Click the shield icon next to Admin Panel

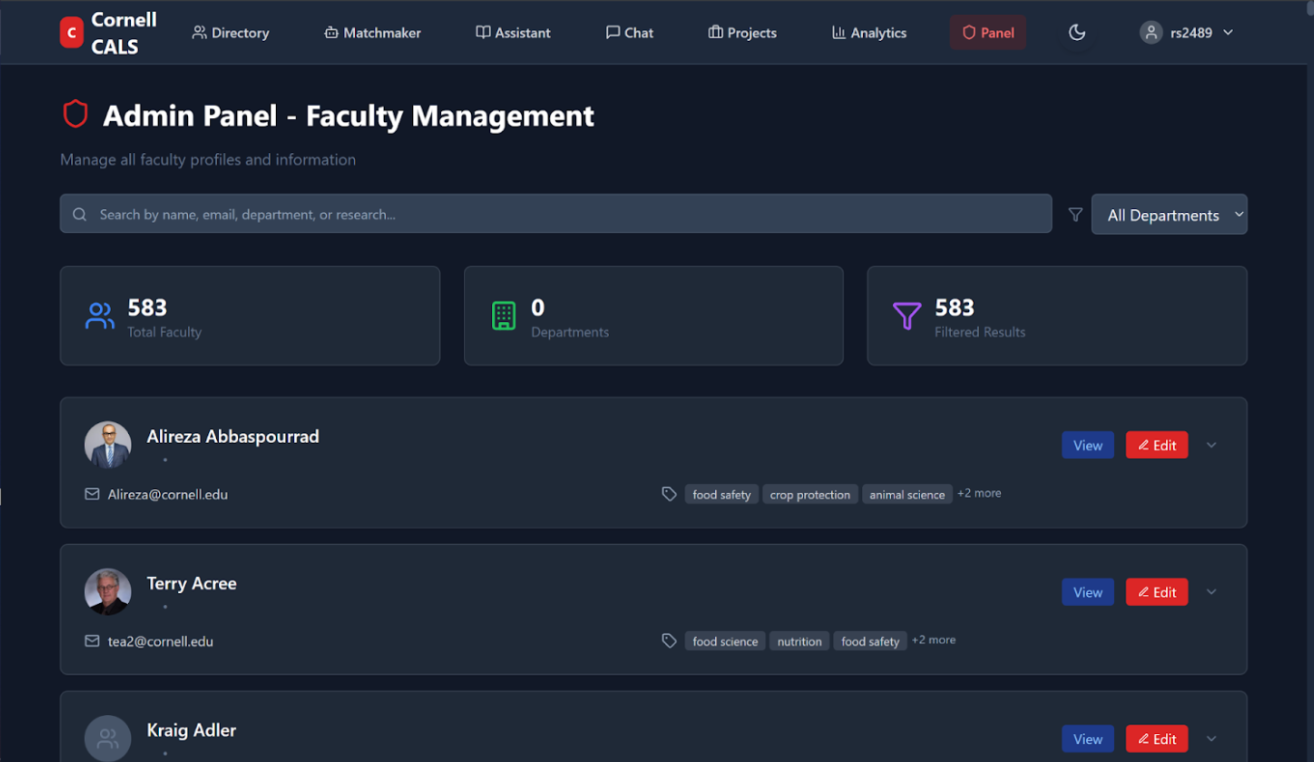(x=75, y=113)
